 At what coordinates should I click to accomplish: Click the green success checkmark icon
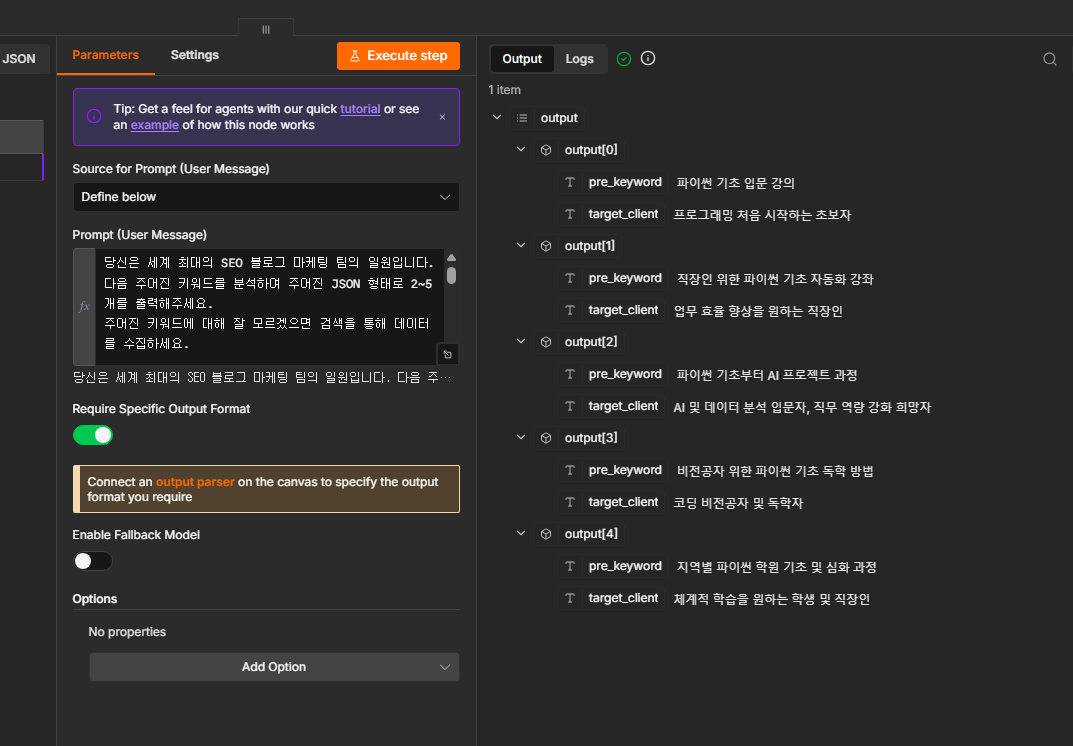click(623, 59)
